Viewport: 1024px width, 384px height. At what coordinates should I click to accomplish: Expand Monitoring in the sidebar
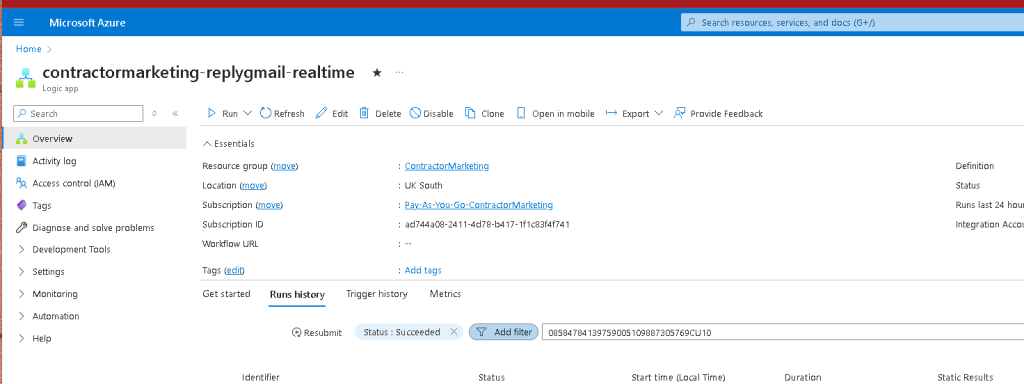[22, 294]
